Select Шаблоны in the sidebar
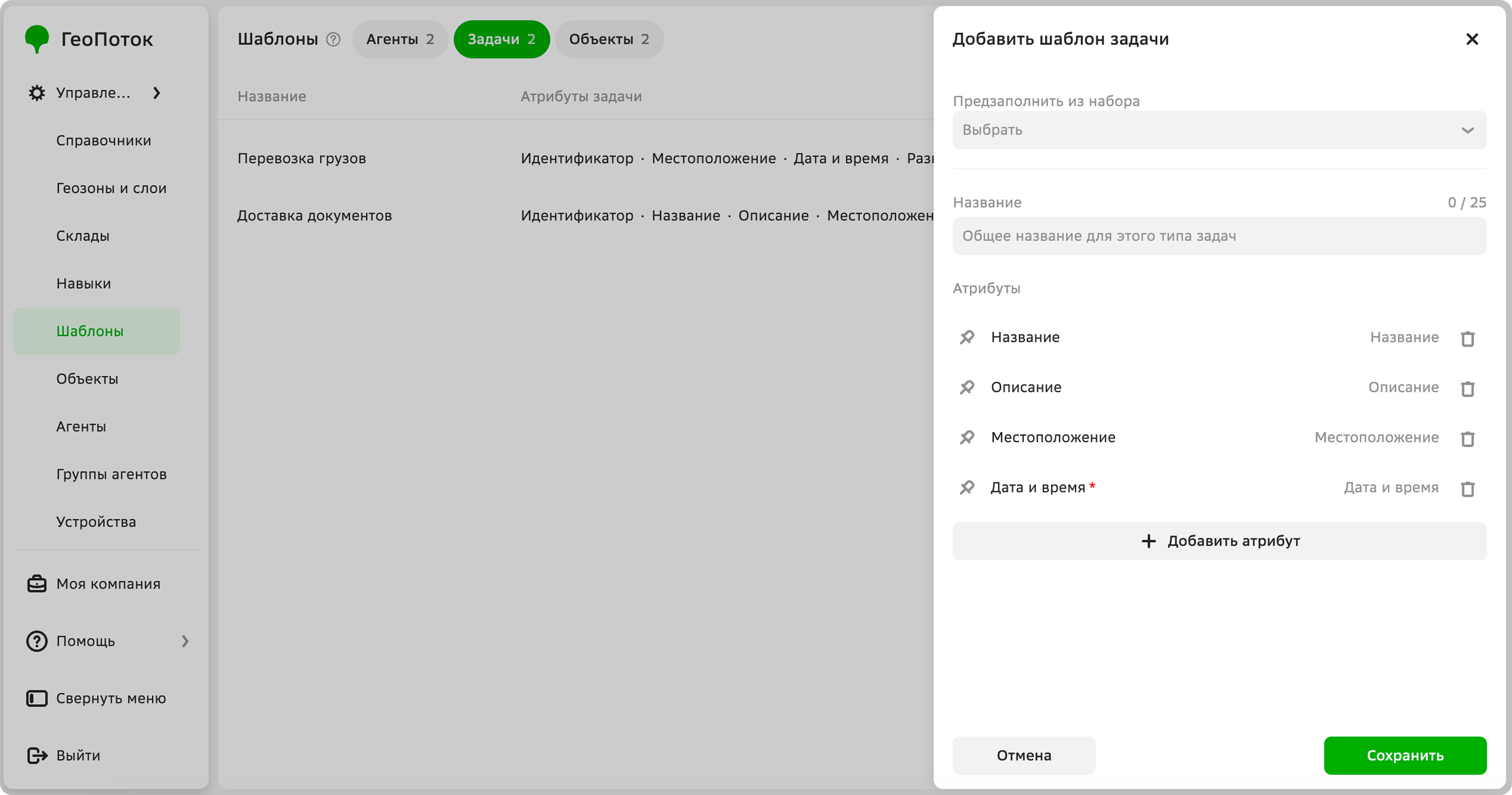 (97, 331)
